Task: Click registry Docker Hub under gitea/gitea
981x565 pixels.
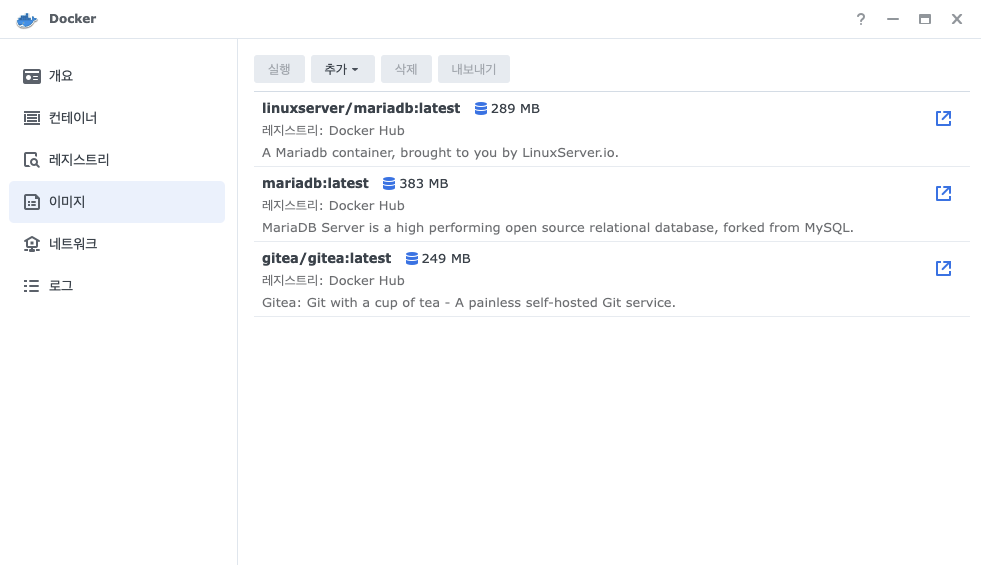Action: 333,281
